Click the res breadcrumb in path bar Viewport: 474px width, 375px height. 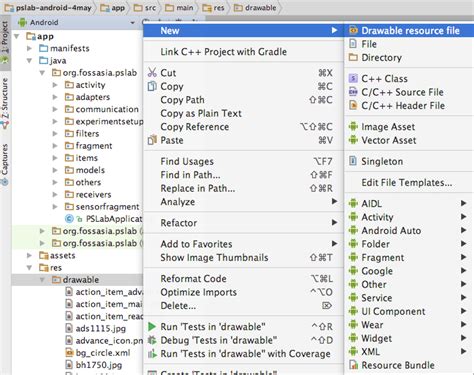214,7
